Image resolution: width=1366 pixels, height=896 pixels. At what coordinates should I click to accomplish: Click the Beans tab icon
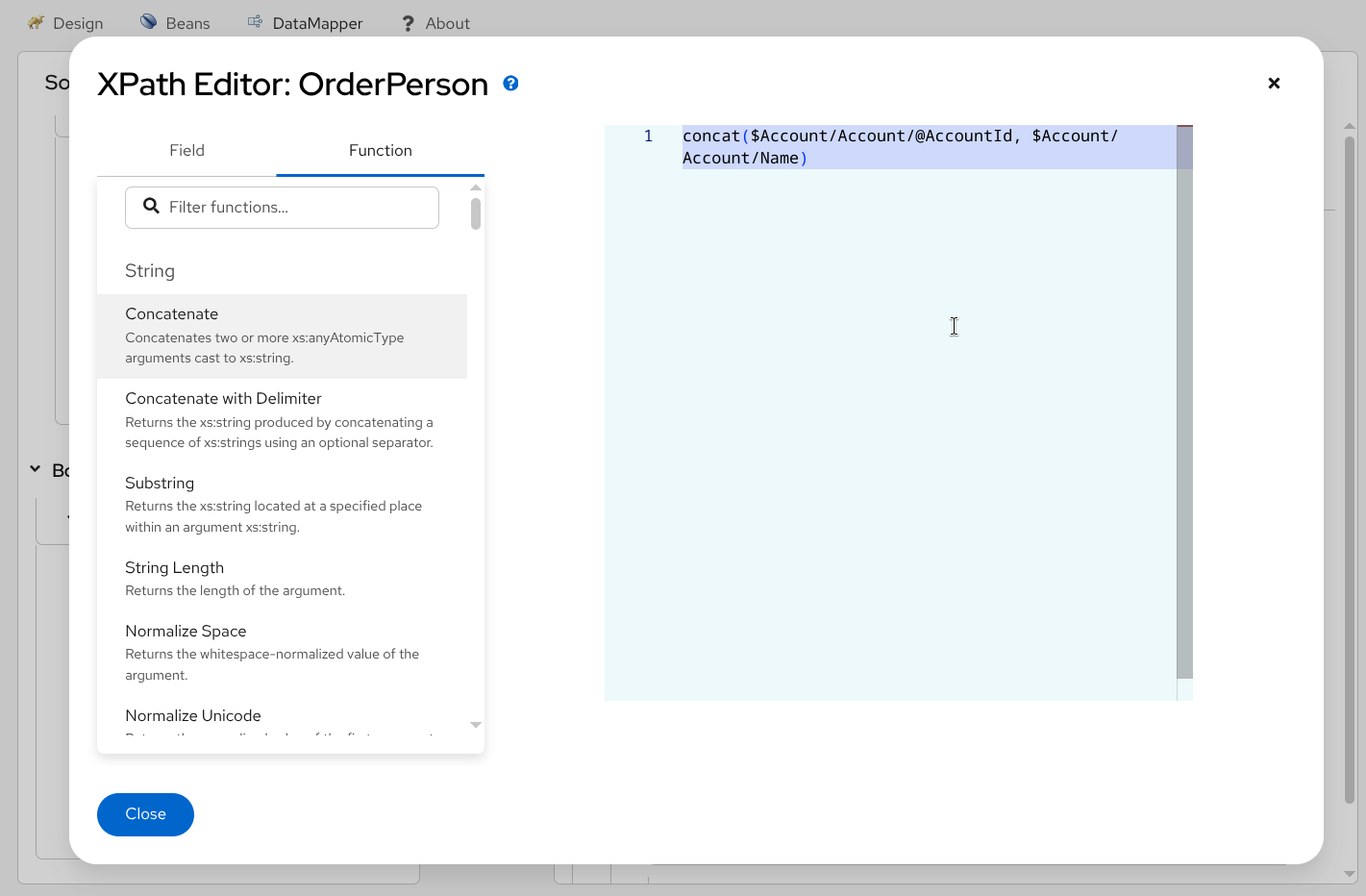[x=149, y=22]
